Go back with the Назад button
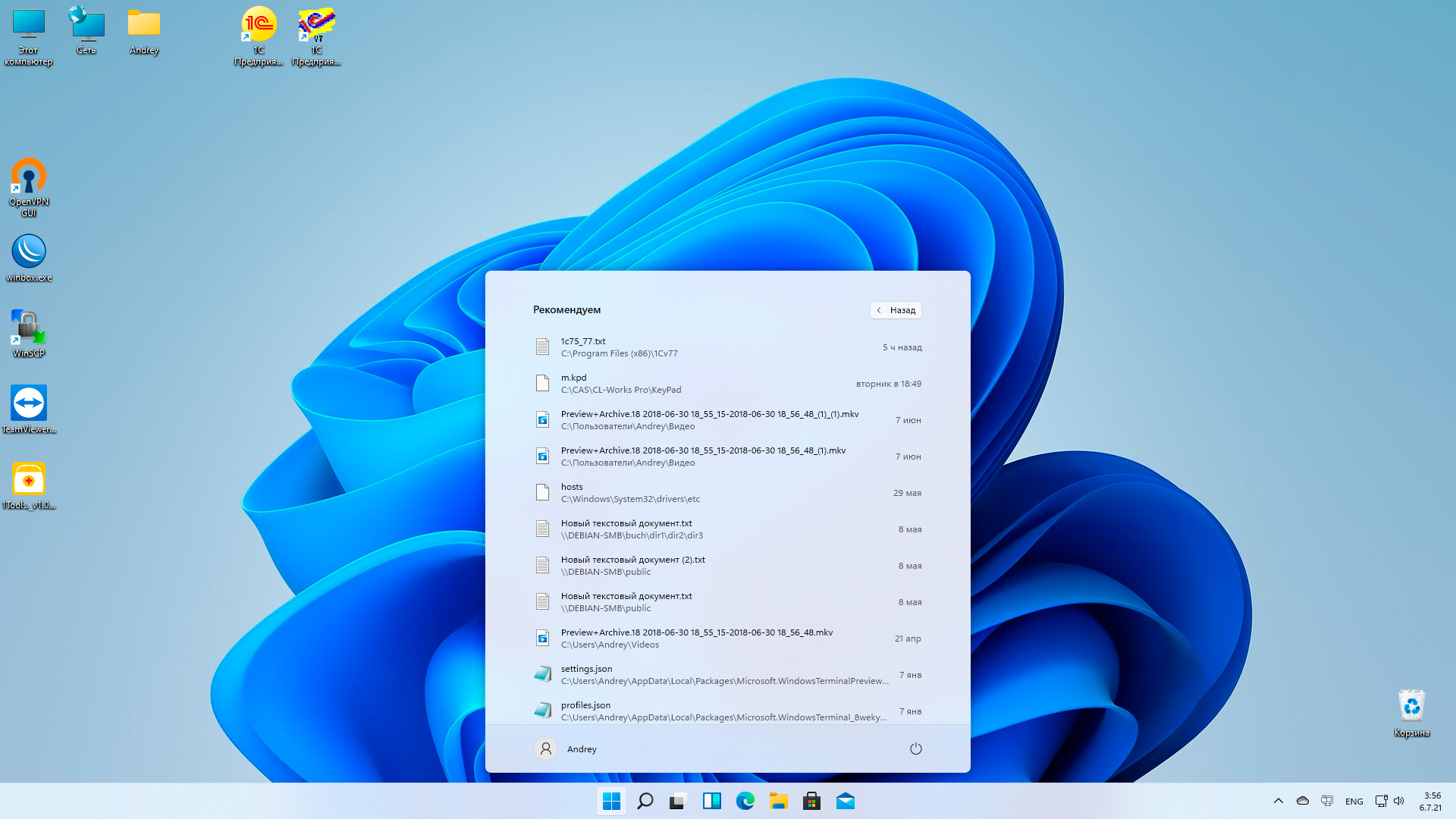 point(896,310)
